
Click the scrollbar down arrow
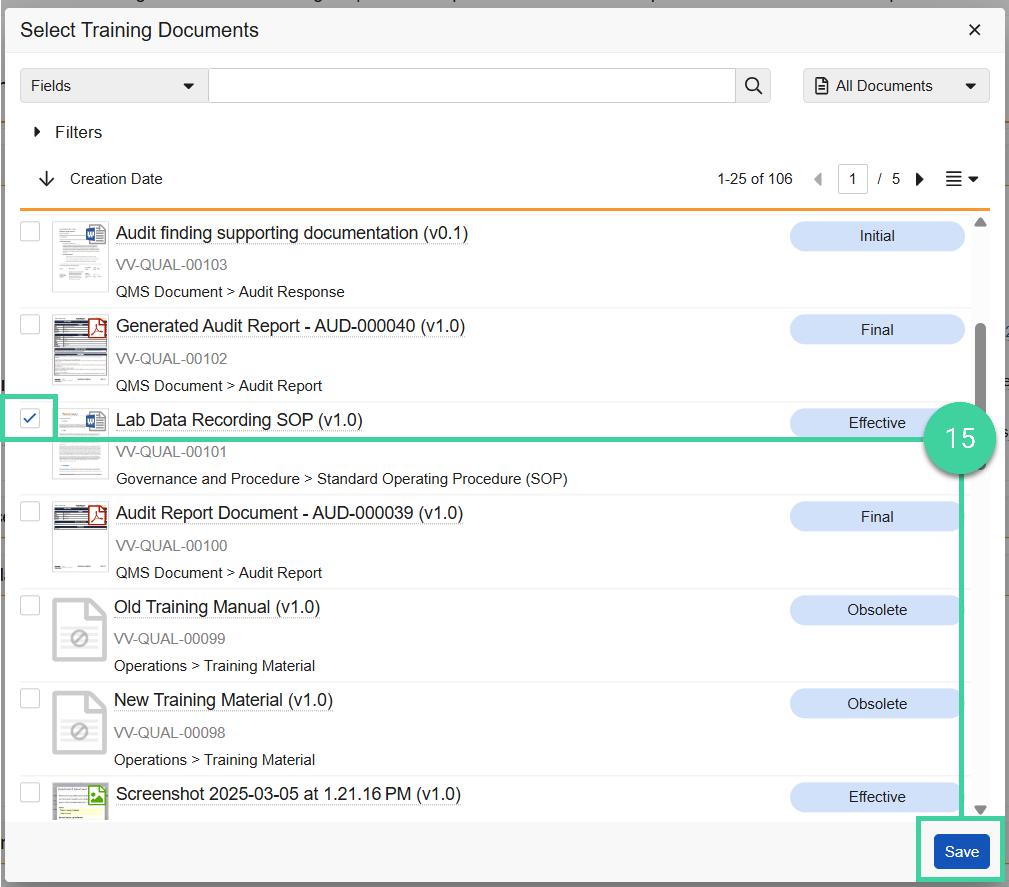[x=980, y=810]
